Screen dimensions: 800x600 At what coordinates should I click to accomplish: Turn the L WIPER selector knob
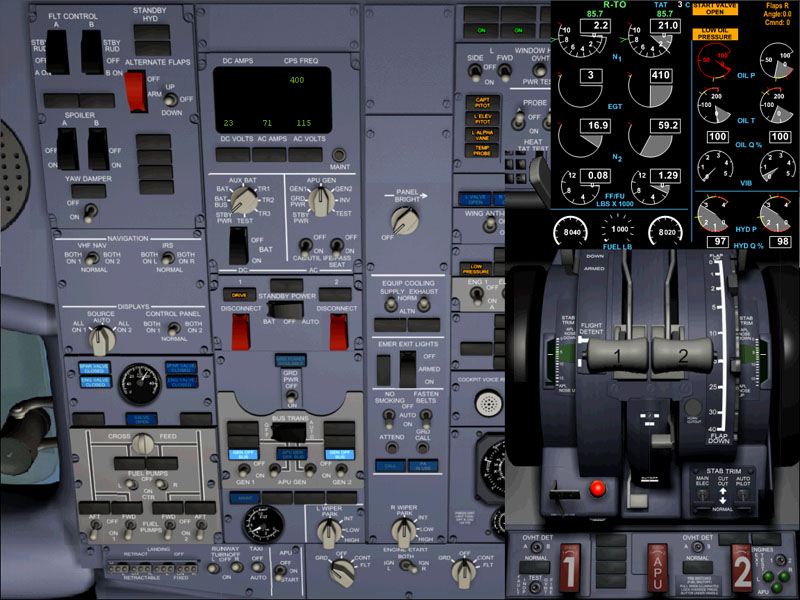tap(329, 532)
